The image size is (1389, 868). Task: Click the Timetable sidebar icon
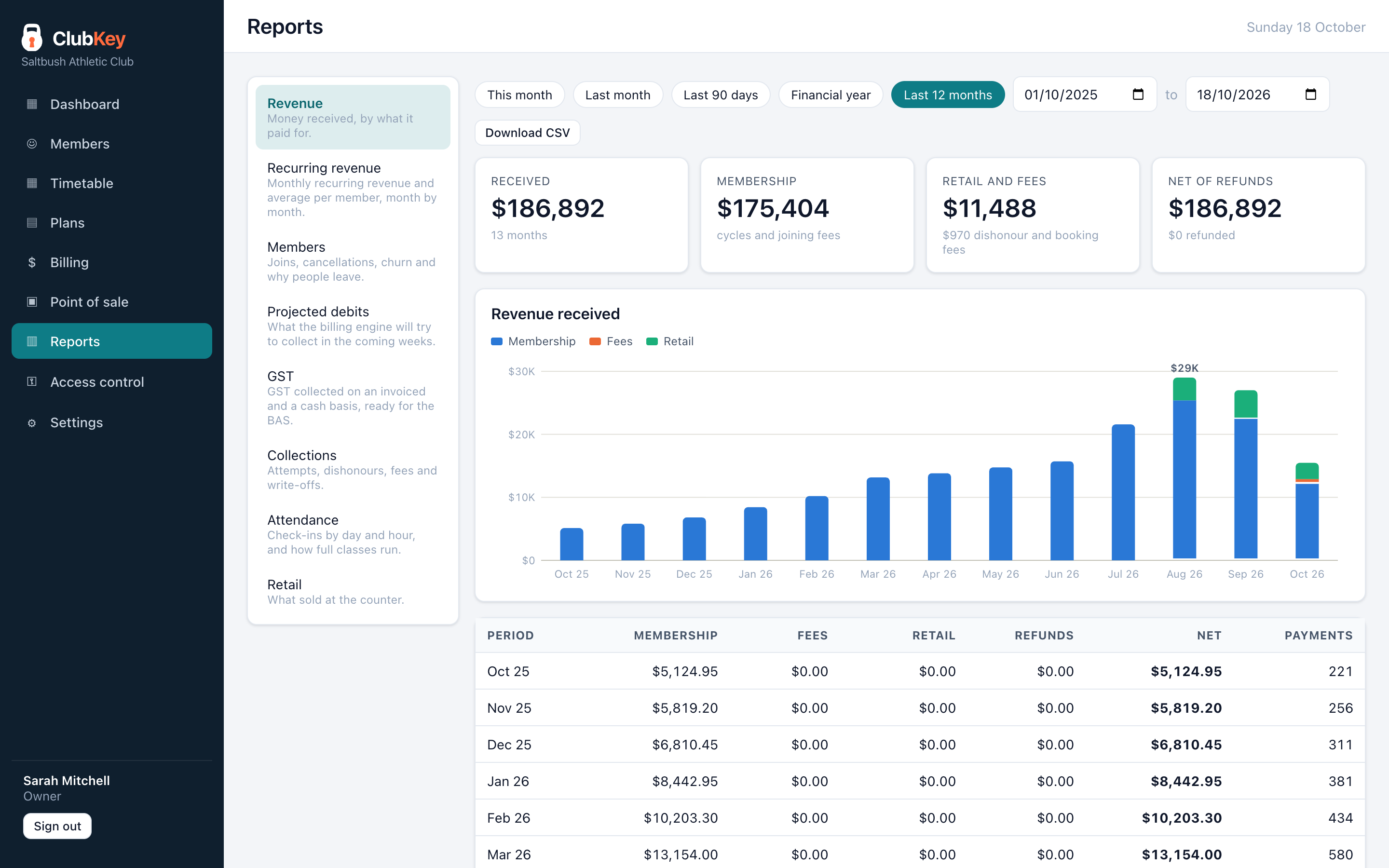pos(32,183)
